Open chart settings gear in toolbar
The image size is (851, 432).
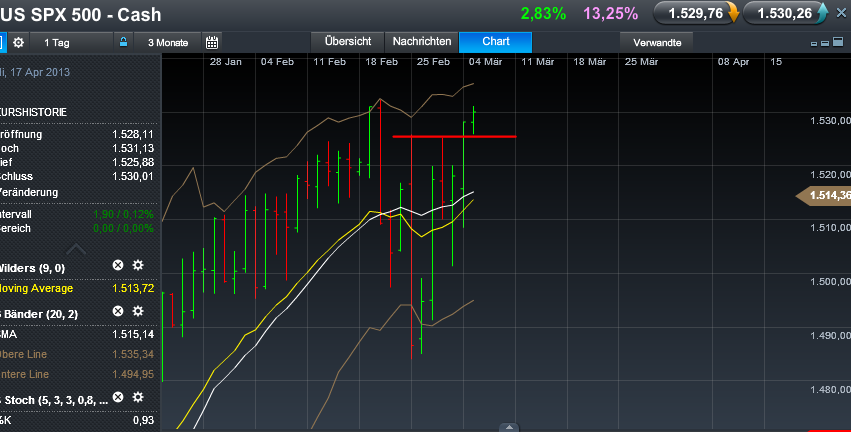(x=18, y=42)
